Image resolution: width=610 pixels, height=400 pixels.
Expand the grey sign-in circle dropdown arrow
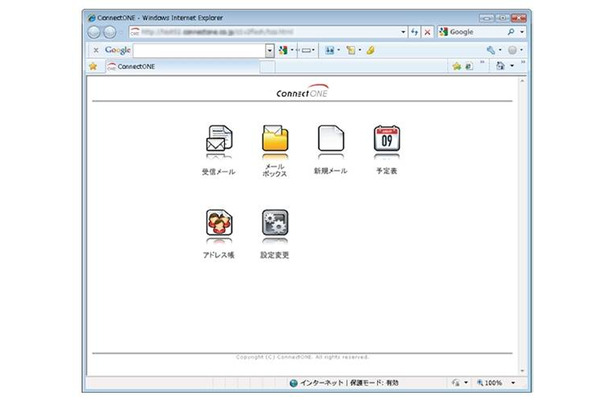521,50
